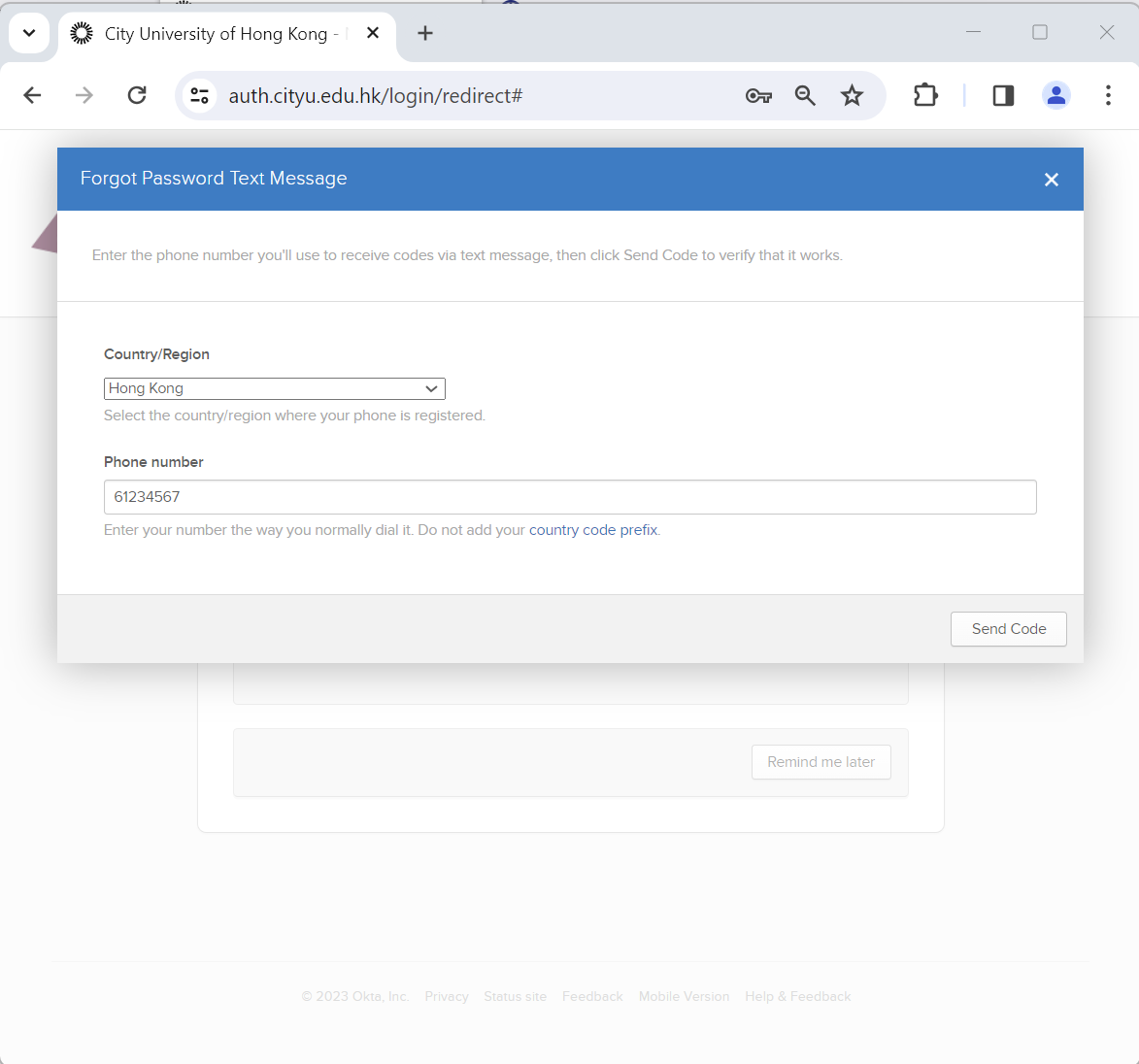This screenshot has width=1139, height=1064.
Task: Click the Phone number input field
Action: click(570, 497)
